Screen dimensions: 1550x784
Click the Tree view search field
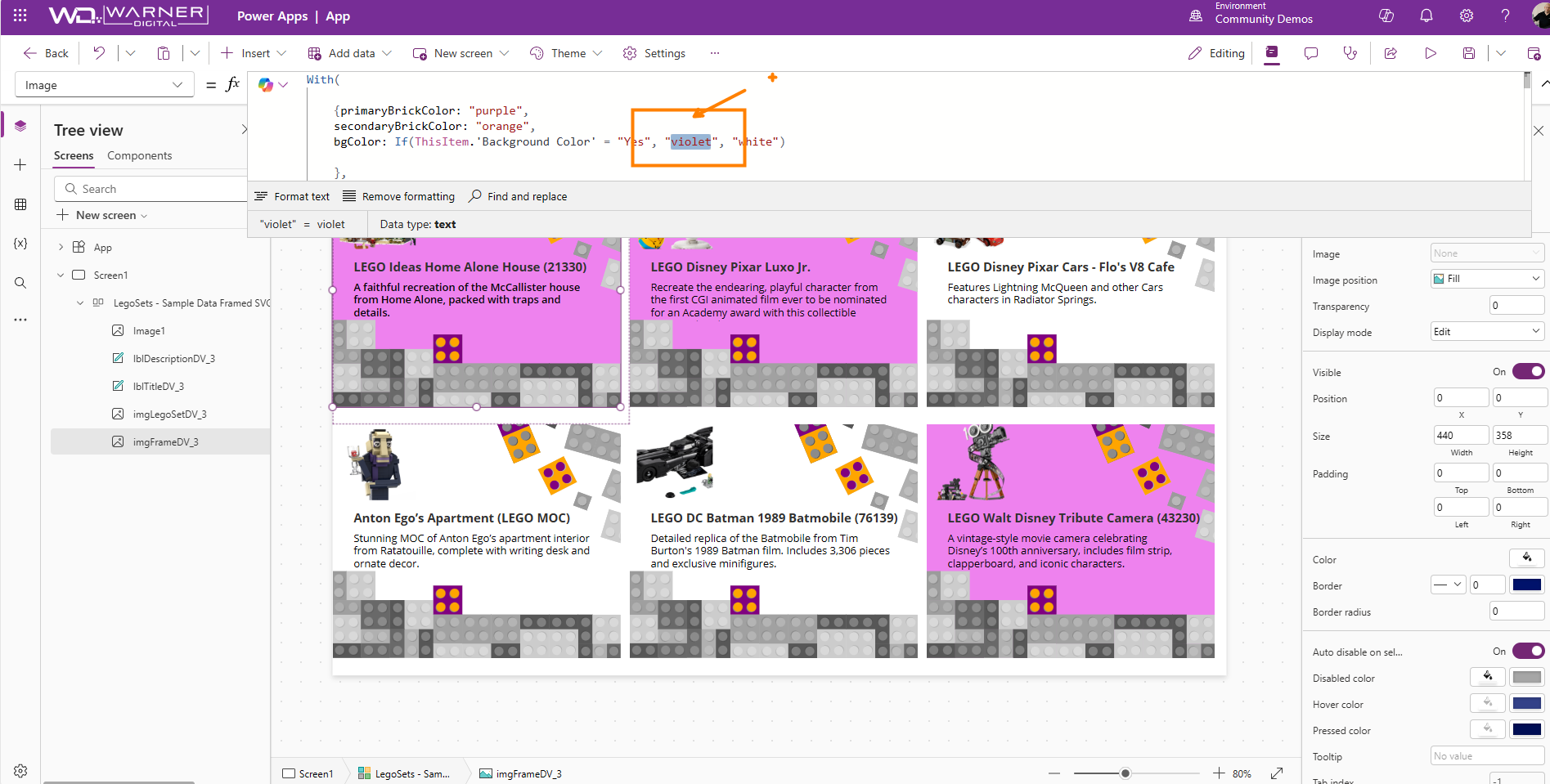[x=151, y=189]
